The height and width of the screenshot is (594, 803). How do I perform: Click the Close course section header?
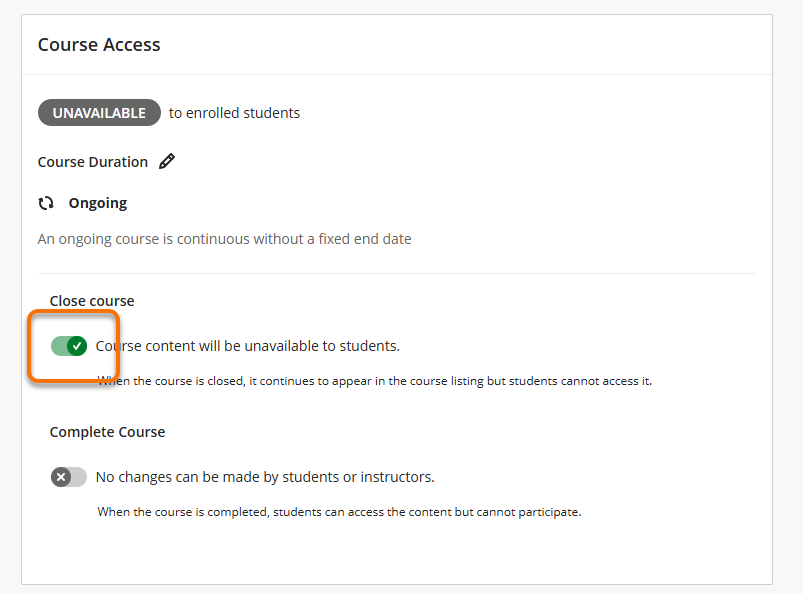[x=91, y=300]
